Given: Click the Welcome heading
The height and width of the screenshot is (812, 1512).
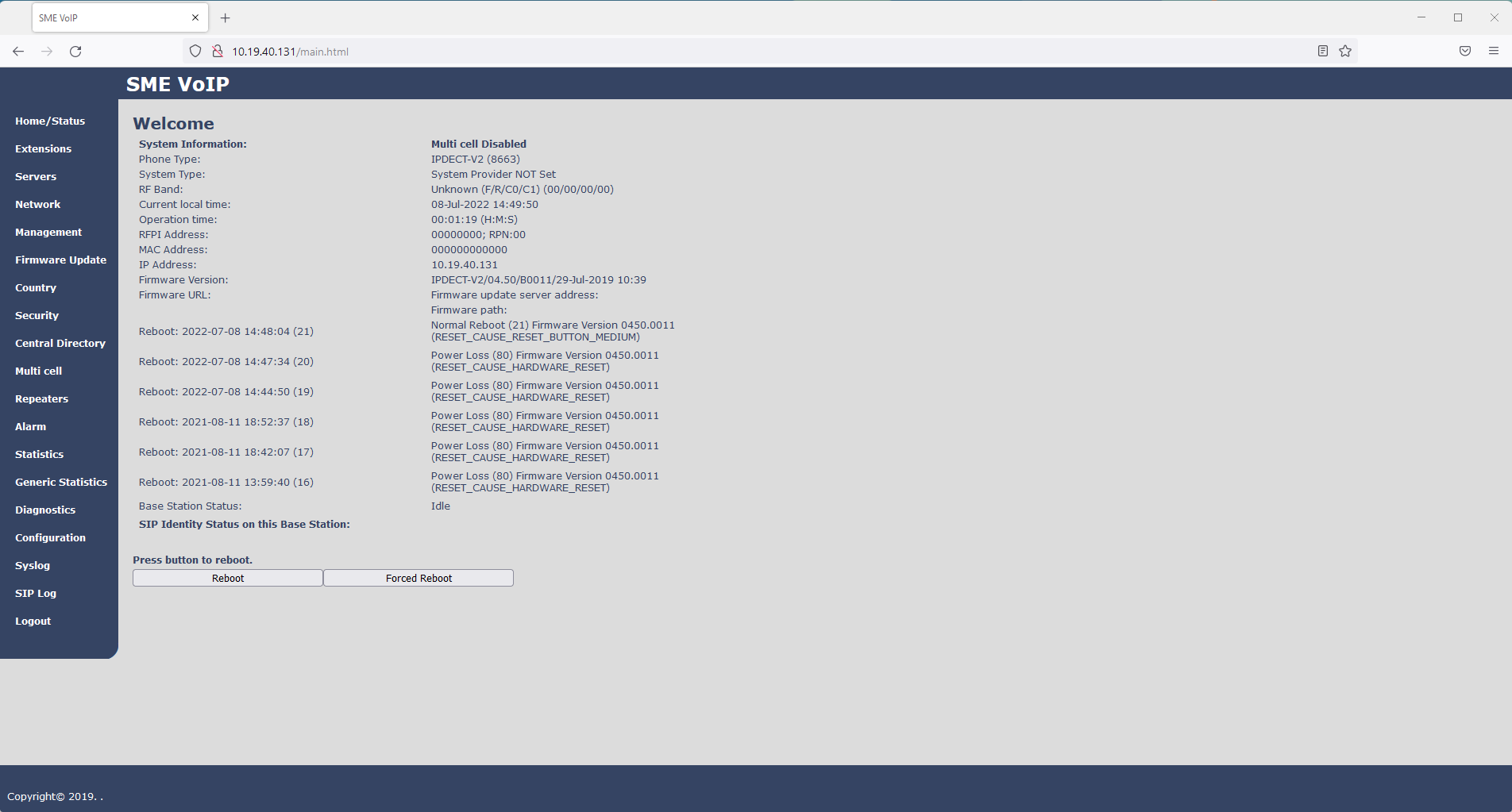Looking at the screenshot, I should coord(173,124).
